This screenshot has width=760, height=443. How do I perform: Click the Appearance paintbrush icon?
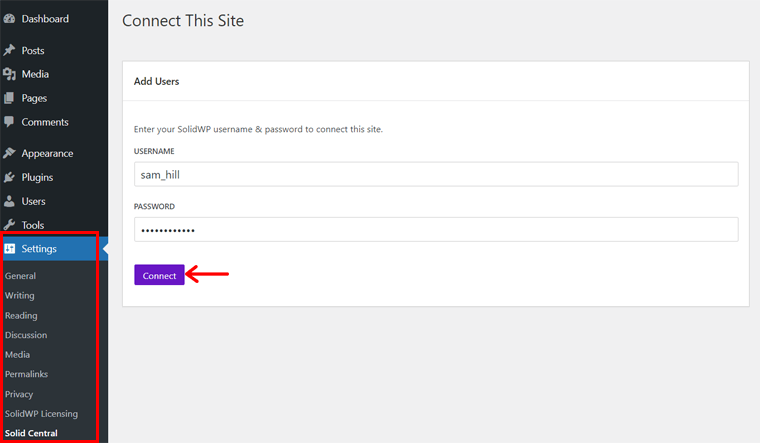(9, 153)
